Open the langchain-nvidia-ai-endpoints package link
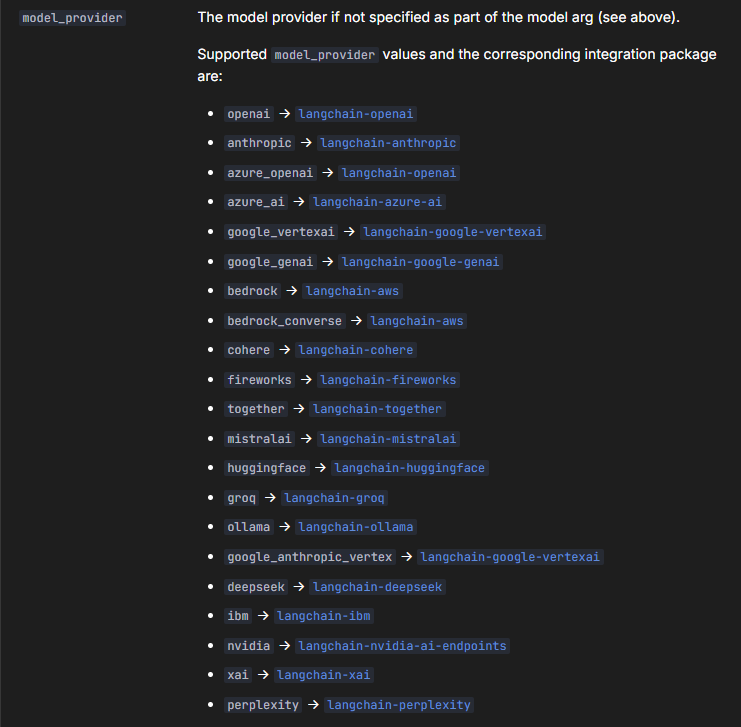The image size is (741, 727). coord(402,646)
